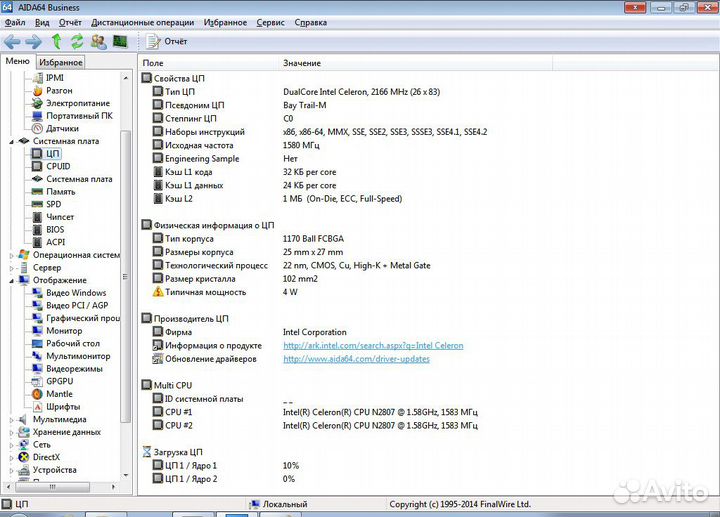This screenshot has width=720, height=517.
Task: Open the Справка menu
Action: (310, 22)
